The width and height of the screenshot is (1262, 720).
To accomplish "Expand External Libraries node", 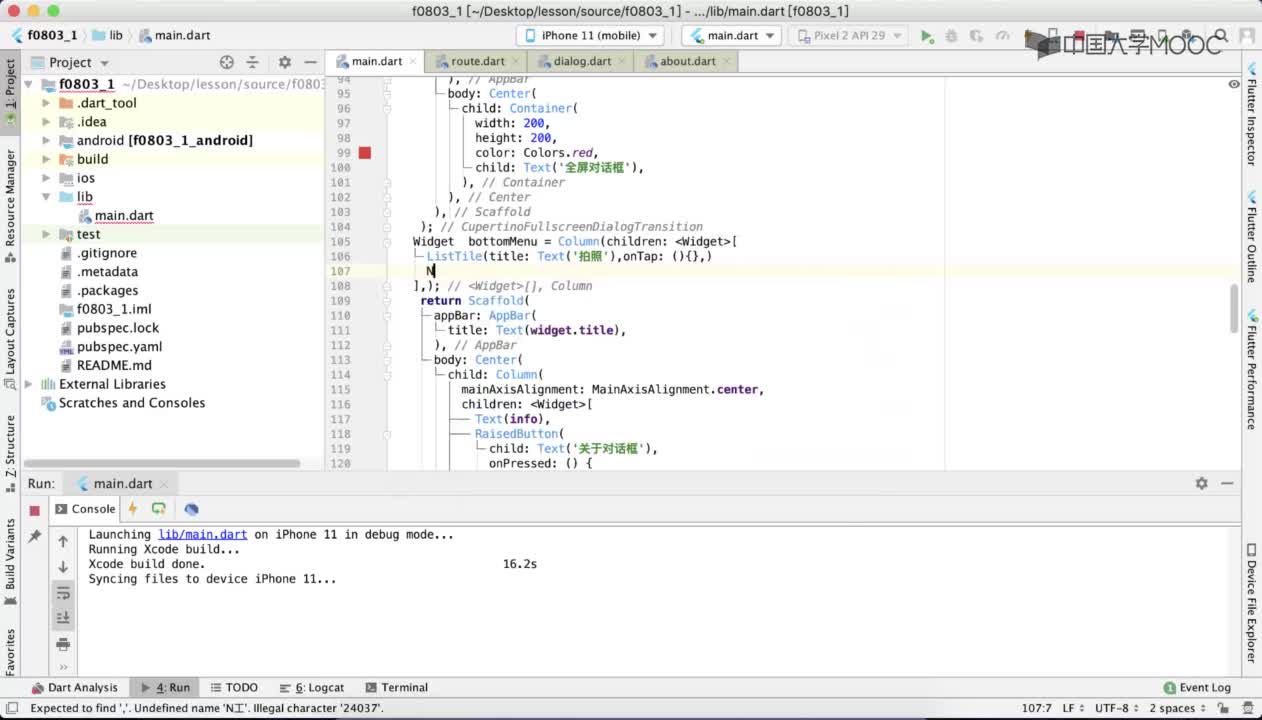I will point(29,384).
